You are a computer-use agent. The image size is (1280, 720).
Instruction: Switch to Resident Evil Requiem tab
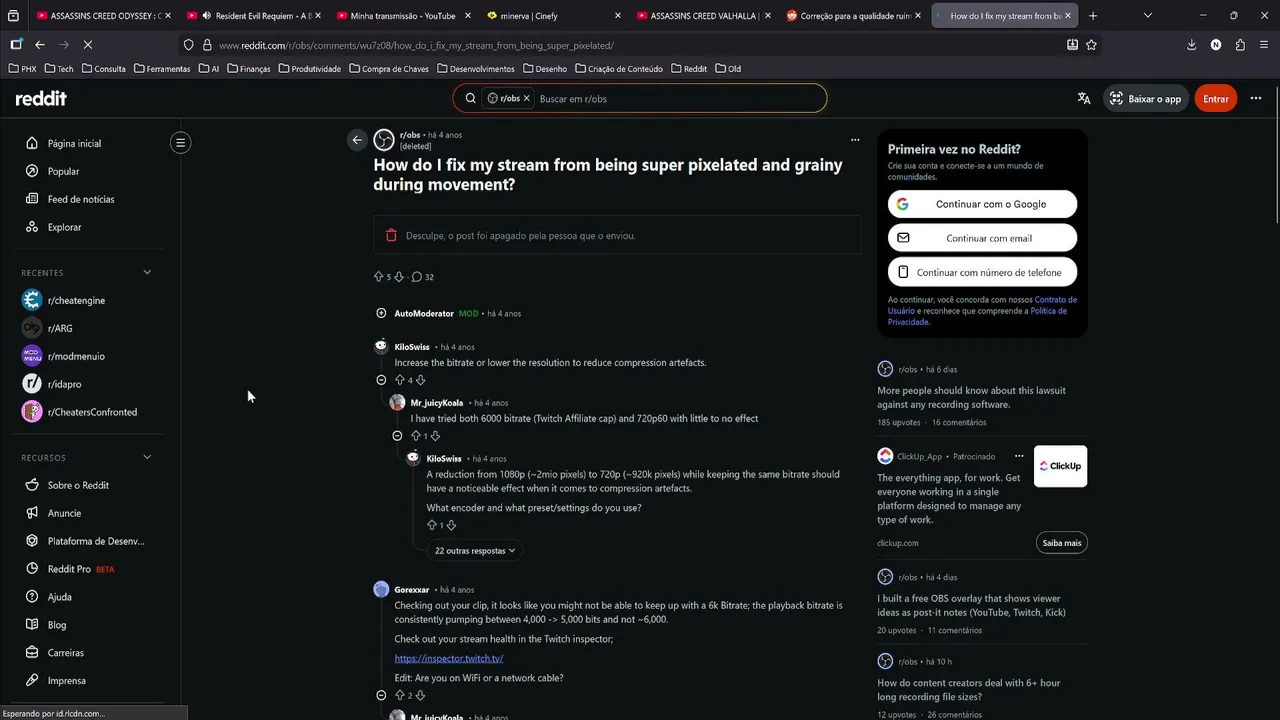click(x=254, y=16)
